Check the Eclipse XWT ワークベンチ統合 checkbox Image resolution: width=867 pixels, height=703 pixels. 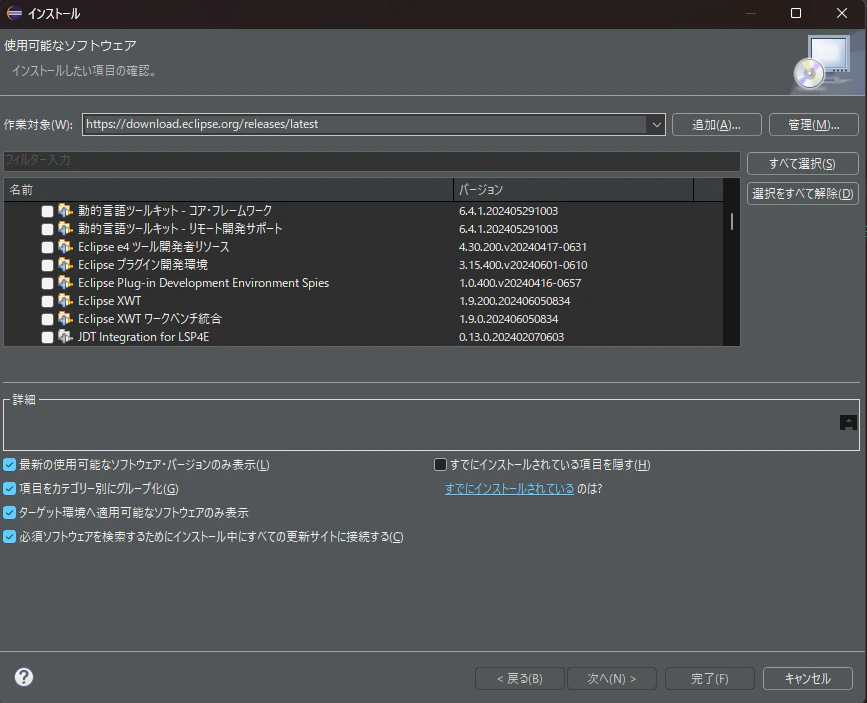click(x=48, y=319)
